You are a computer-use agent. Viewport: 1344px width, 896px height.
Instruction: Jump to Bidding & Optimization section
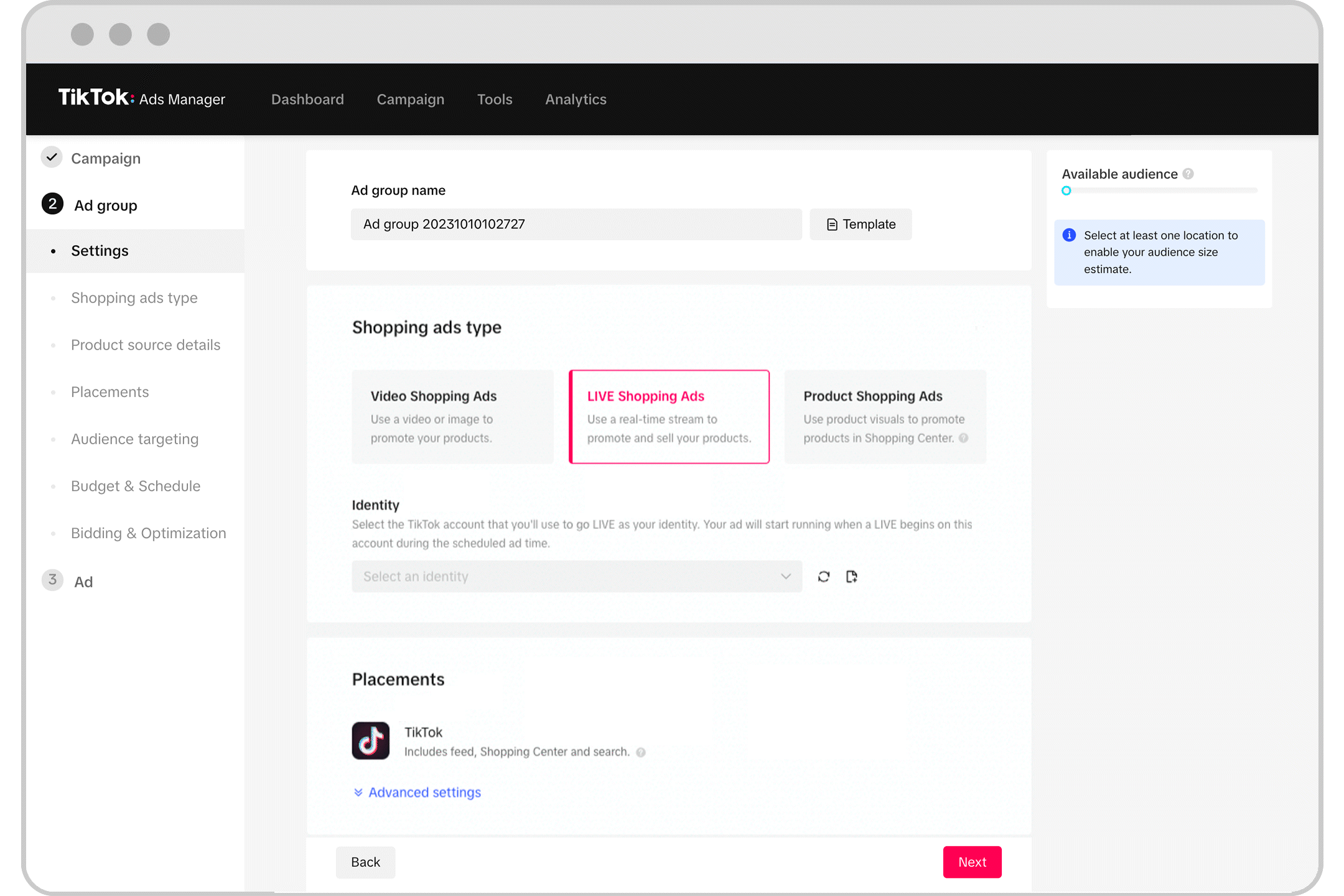pos(148,533)
